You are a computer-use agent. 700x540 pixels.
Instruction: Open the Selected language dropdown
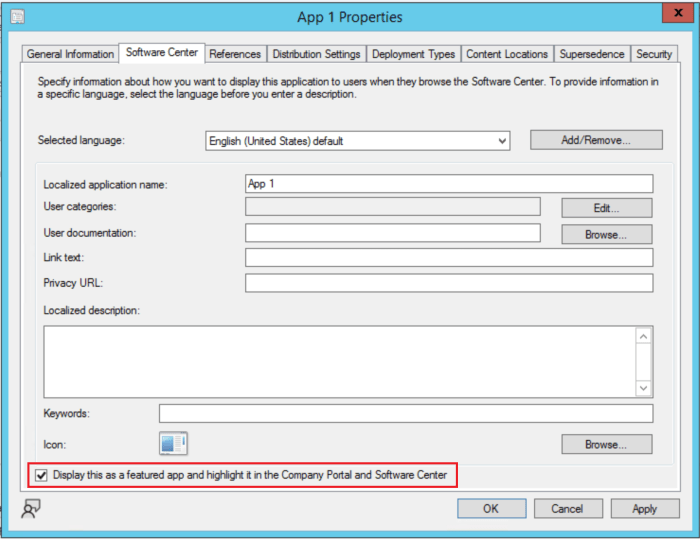tap(358, 141)
